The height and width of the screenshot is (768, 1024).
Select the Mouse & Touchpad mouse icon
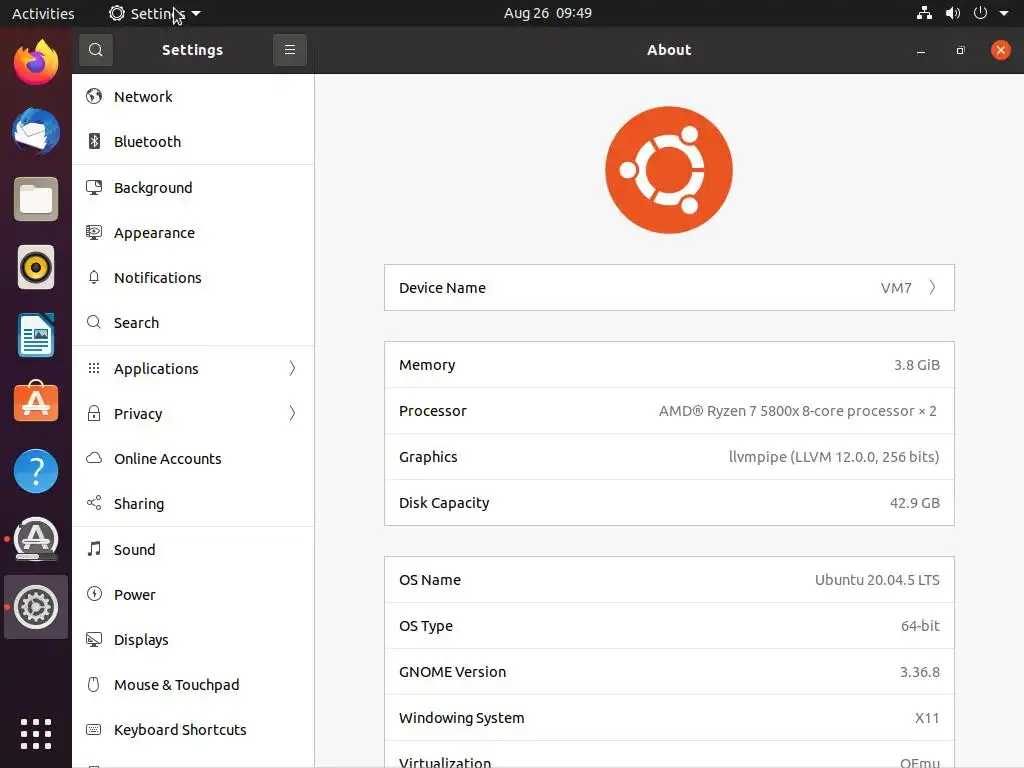coord(94,684)
